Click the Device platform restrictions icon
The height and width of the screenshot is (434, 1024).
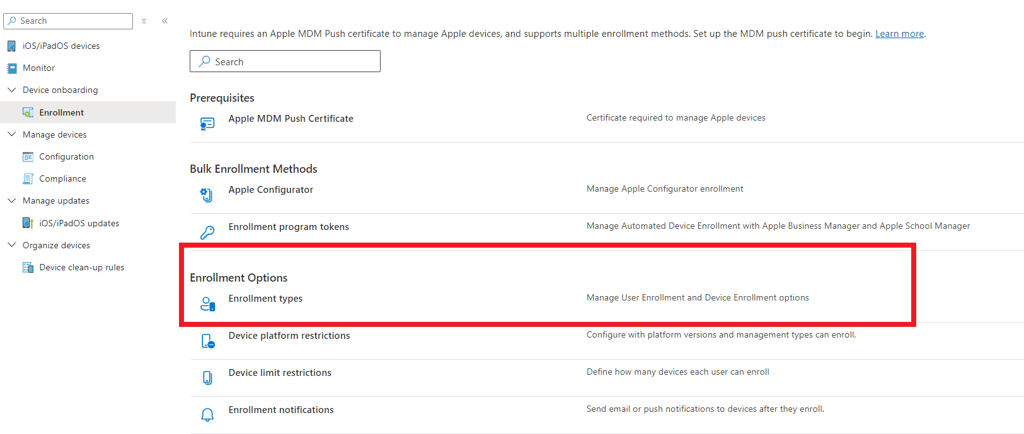point(208,341)
